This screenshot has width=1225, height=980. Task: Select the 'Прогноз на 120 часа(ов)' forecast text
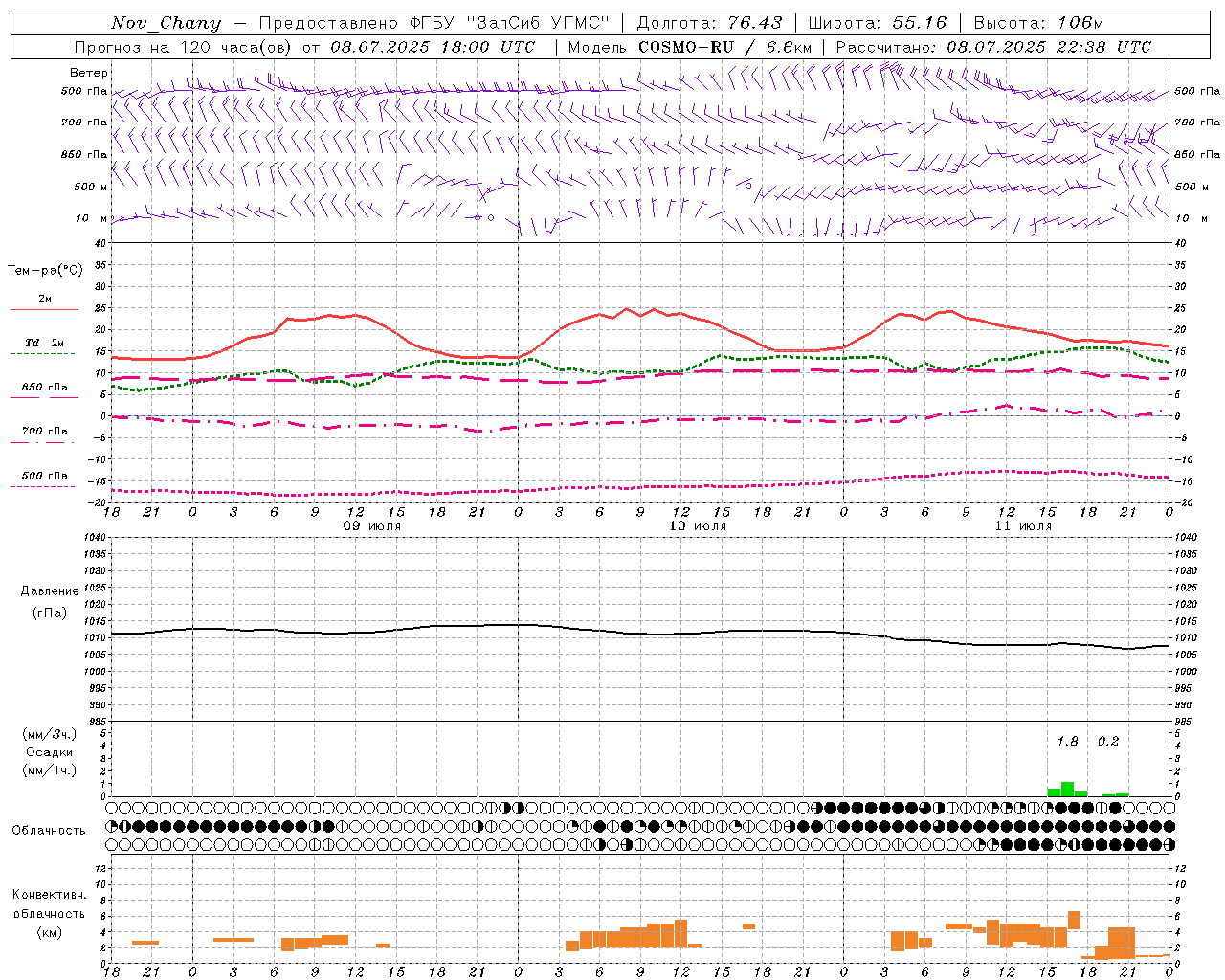coord(184,47)
